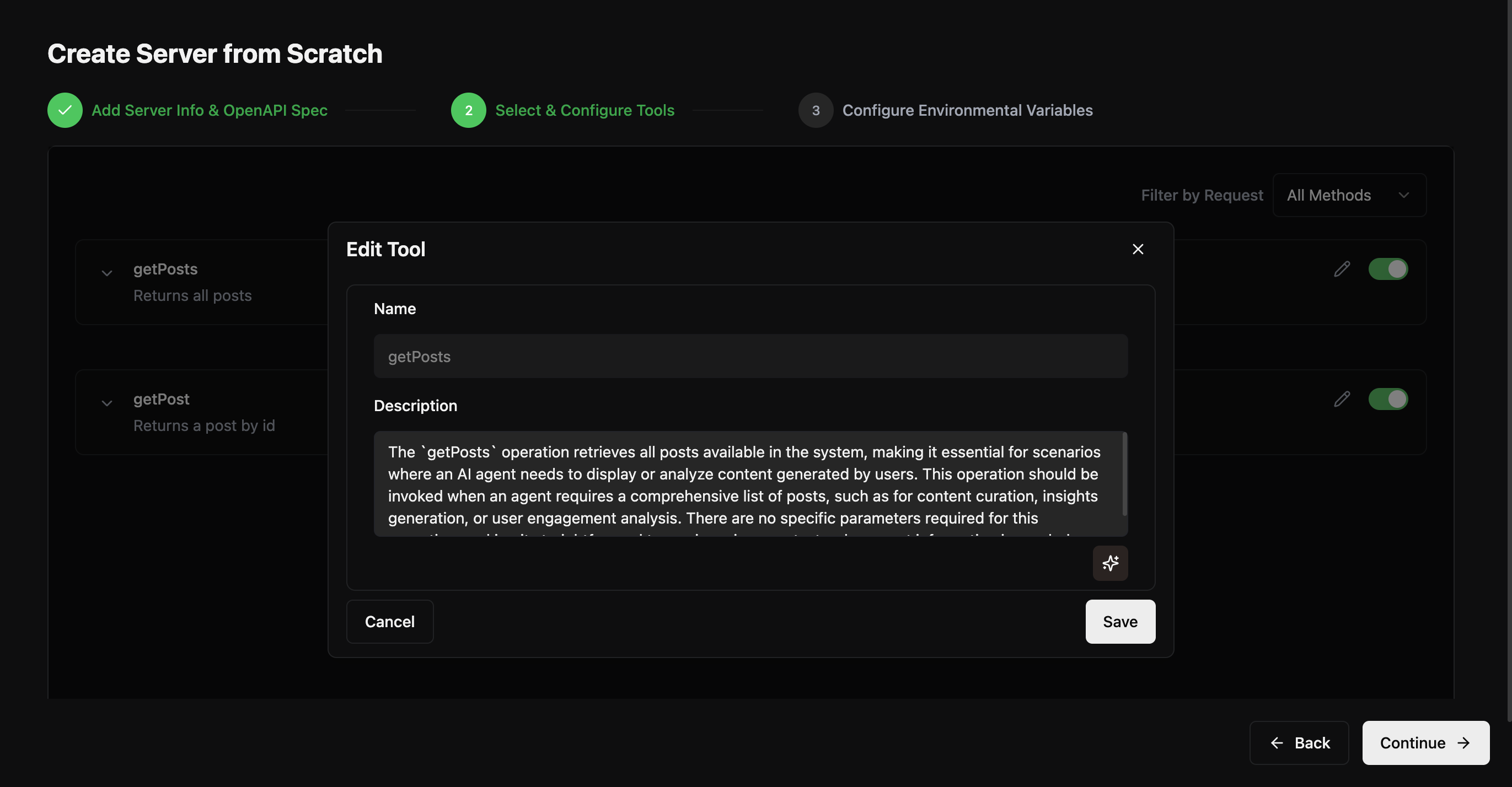
Task: Click the AI sparkle generate description icon
Action: (1110, 563)
